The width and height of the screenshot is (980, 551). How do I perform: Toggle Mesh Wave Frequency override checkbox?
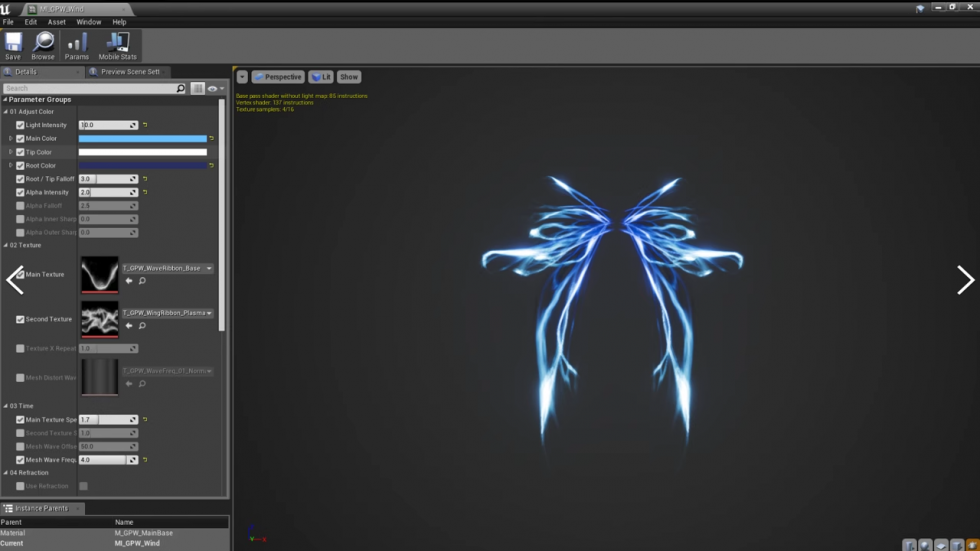(20, 460)
